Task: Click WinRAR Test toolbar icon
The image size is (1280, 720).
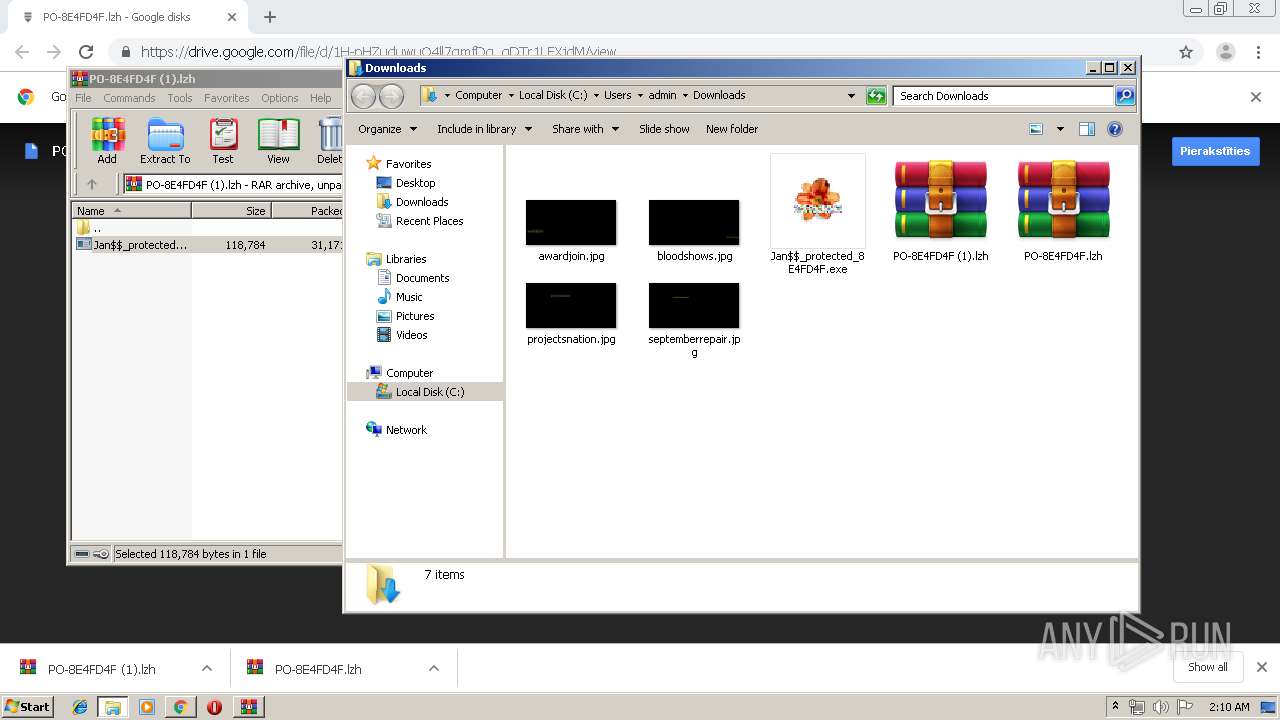Action: (x=223, y=140)
